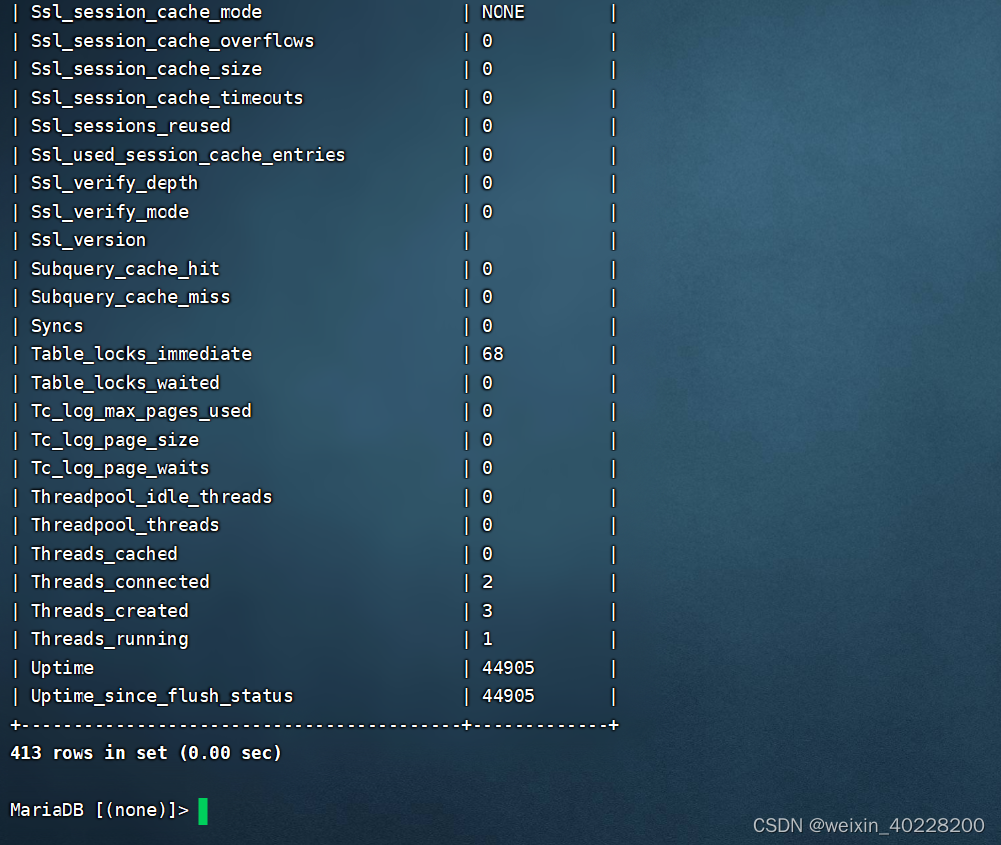The height and width of the screenshot is (845, 1001).
Task: Select the 0 value for Table_locks_waited
Action: pyautogui.click(x=487, y=383)
